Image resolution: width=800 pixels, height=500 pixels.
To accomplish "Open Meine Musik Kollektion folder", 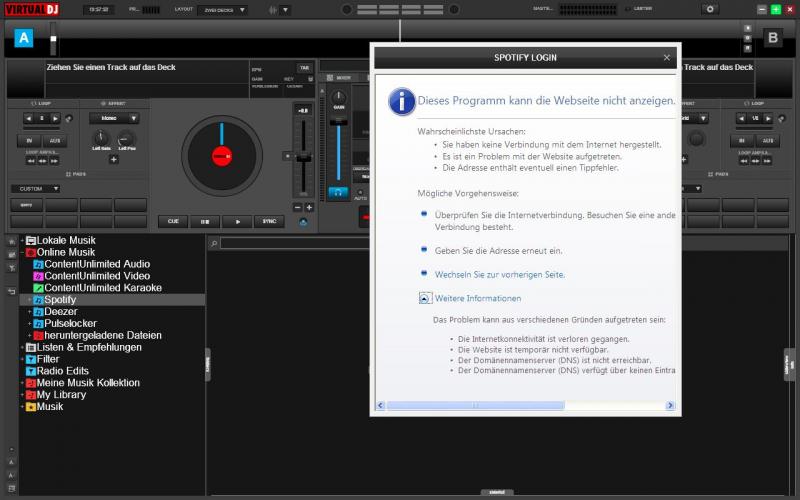I will 83,383.
